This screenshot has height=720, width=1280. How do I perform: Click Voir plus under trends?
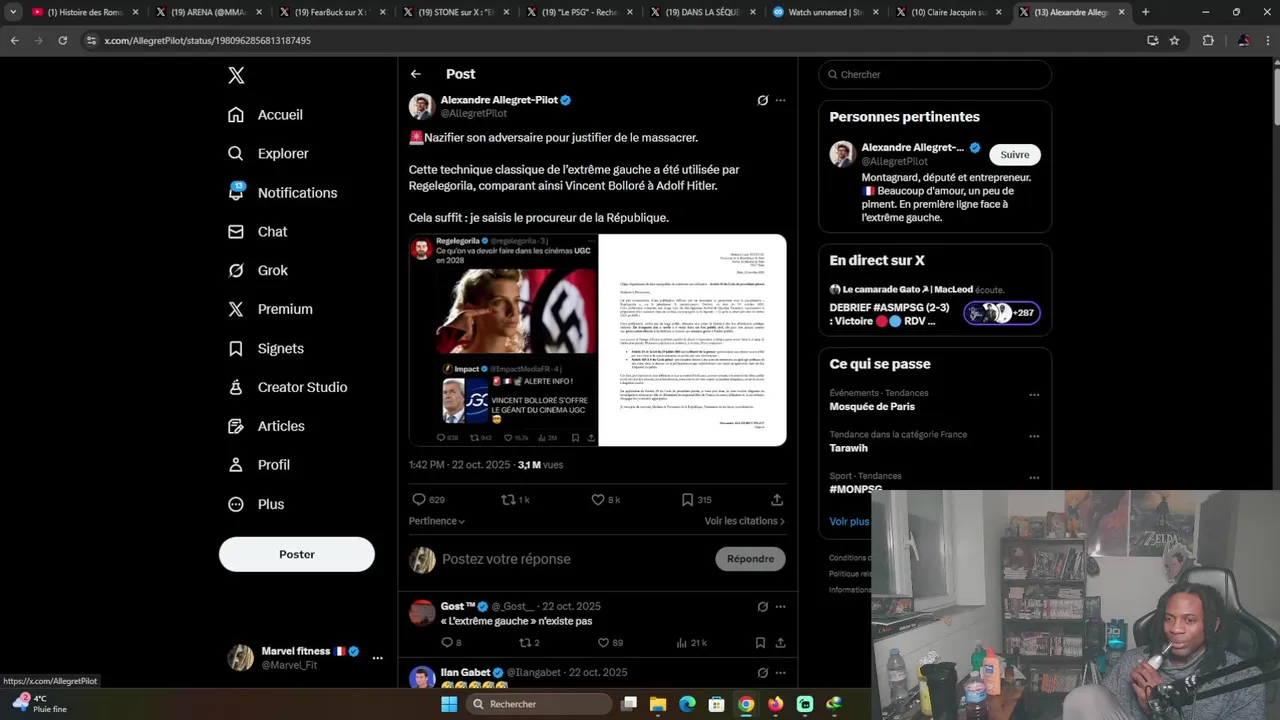point(849,521)
